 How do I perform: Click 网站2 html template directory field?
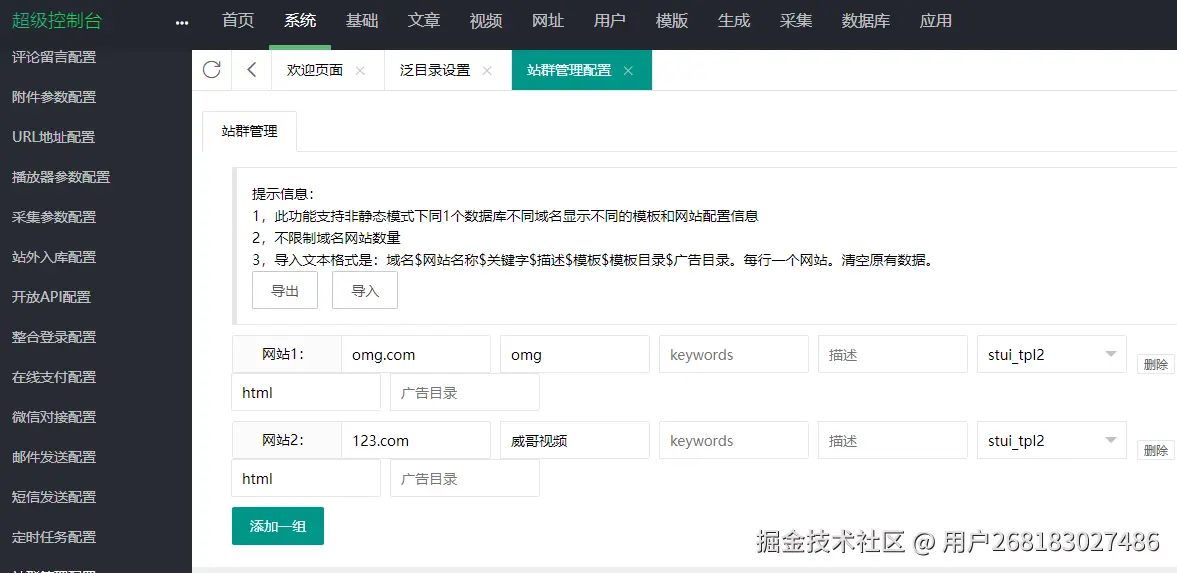[x=306, y=478]
